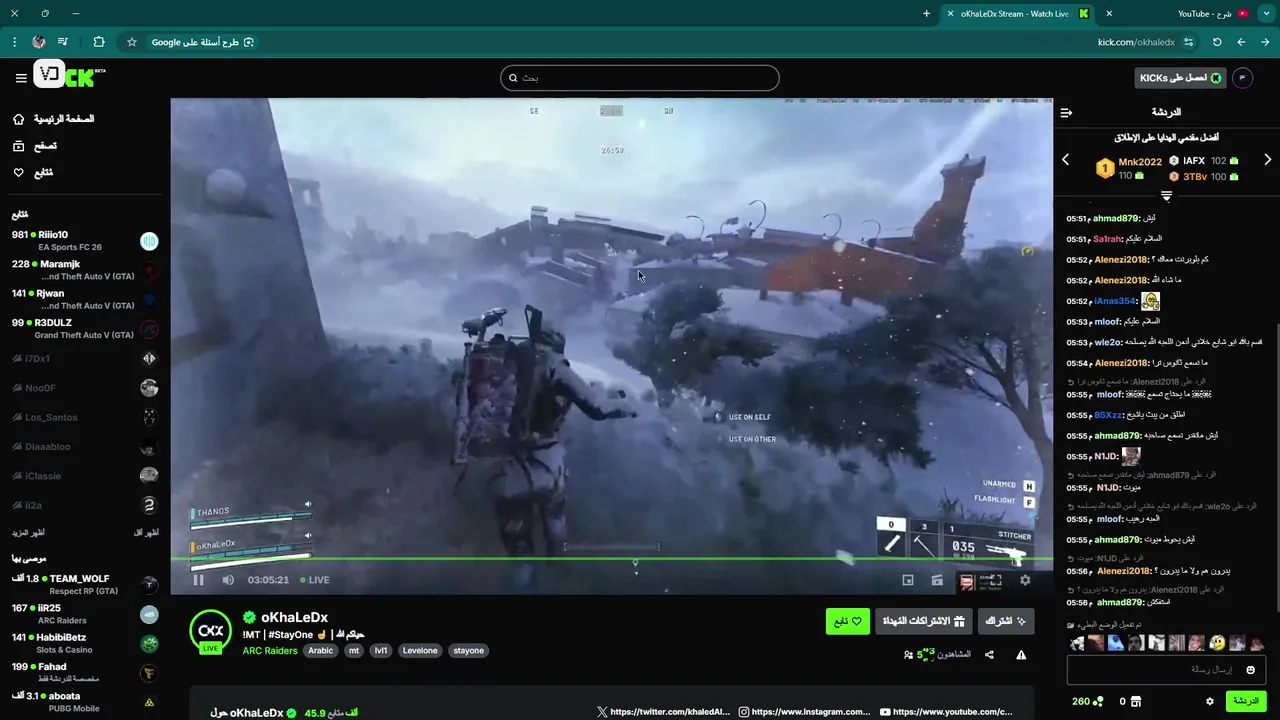
Task: Open TEAM_WOLF recommended channel
Action: pyautogui.click(x=85, y=585)
